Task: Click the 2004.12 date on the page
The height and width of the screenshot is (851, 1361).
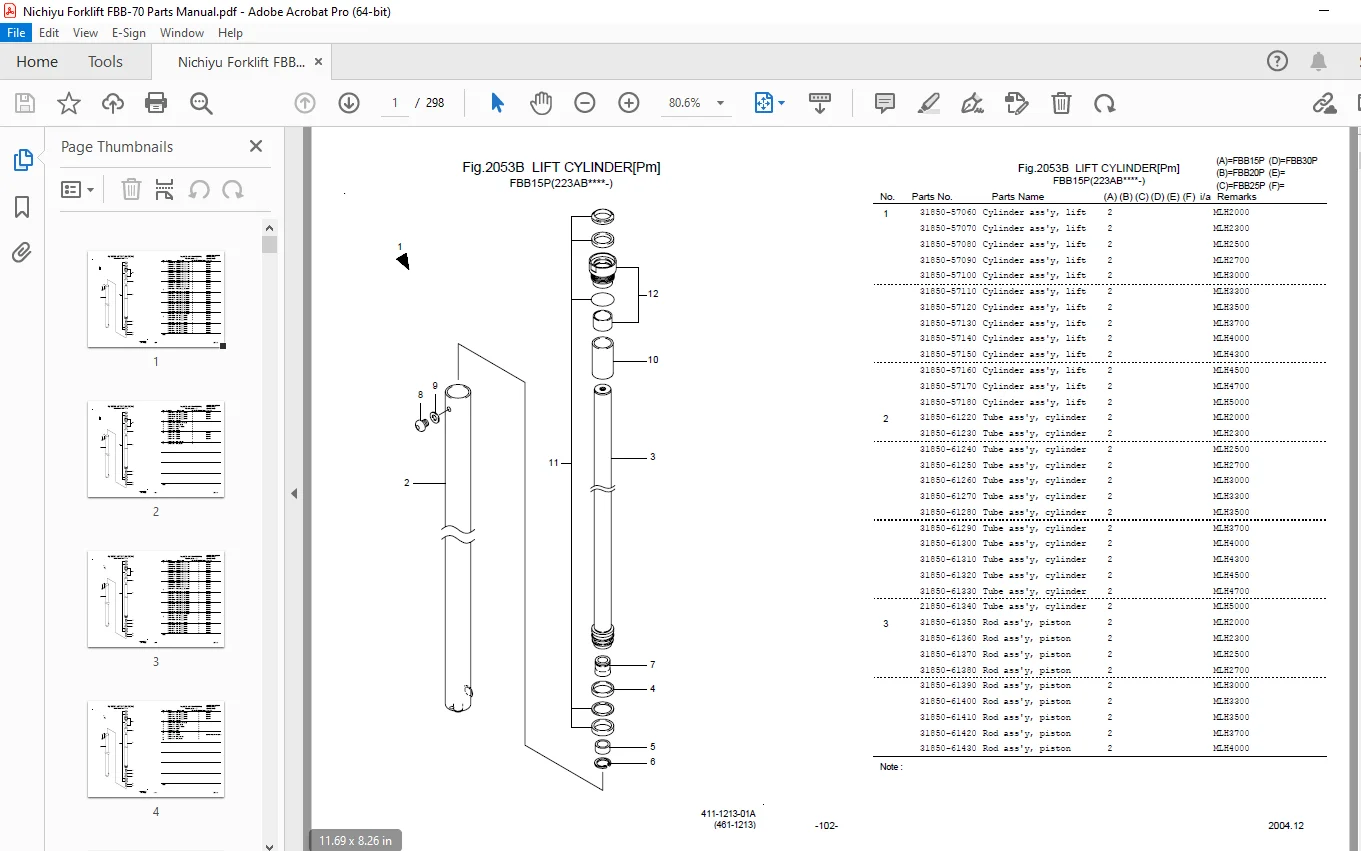Action: pos(1286,826)
